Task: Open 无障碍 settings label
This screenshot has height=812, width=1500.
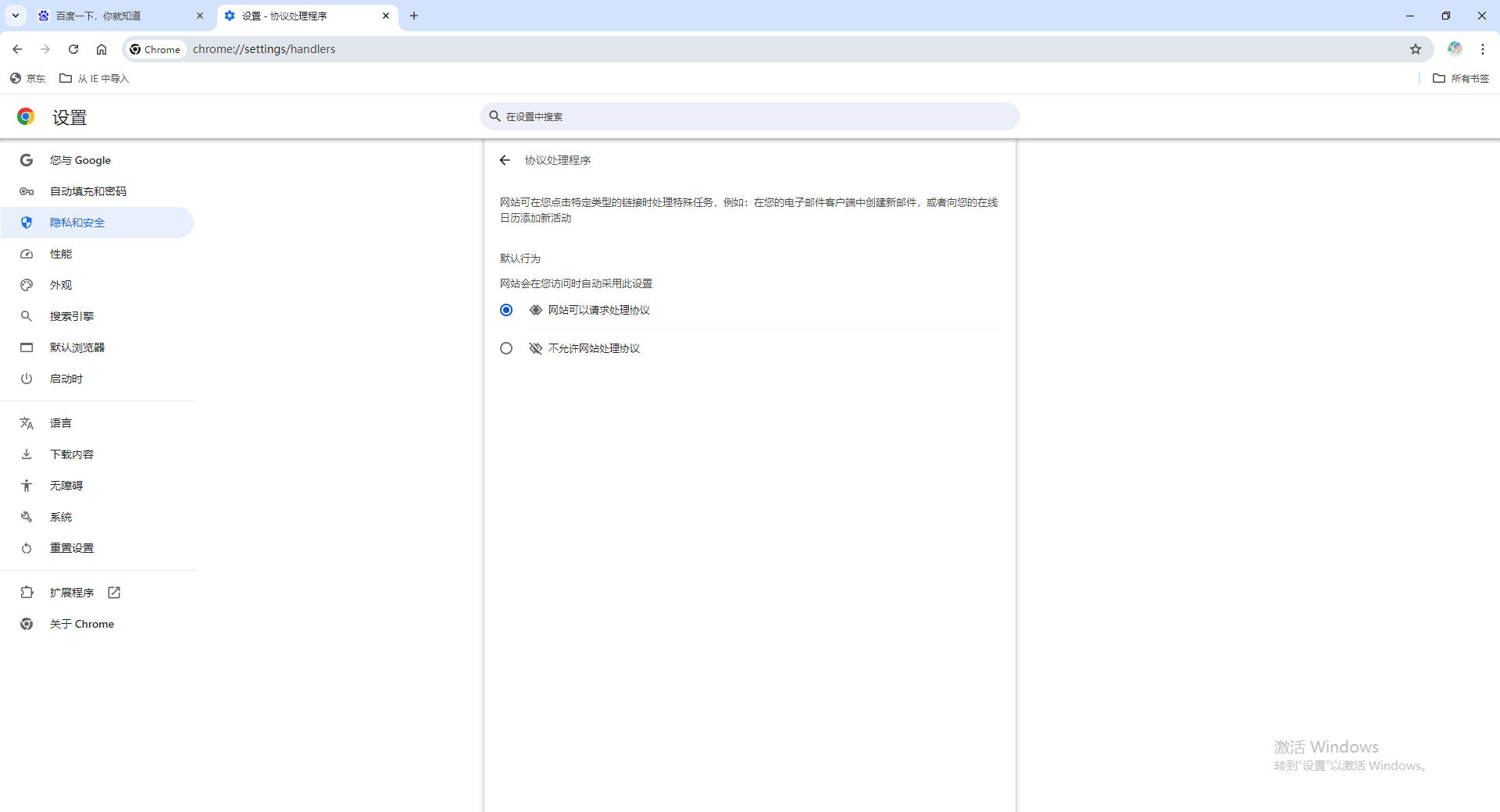Action: point(66,486)
